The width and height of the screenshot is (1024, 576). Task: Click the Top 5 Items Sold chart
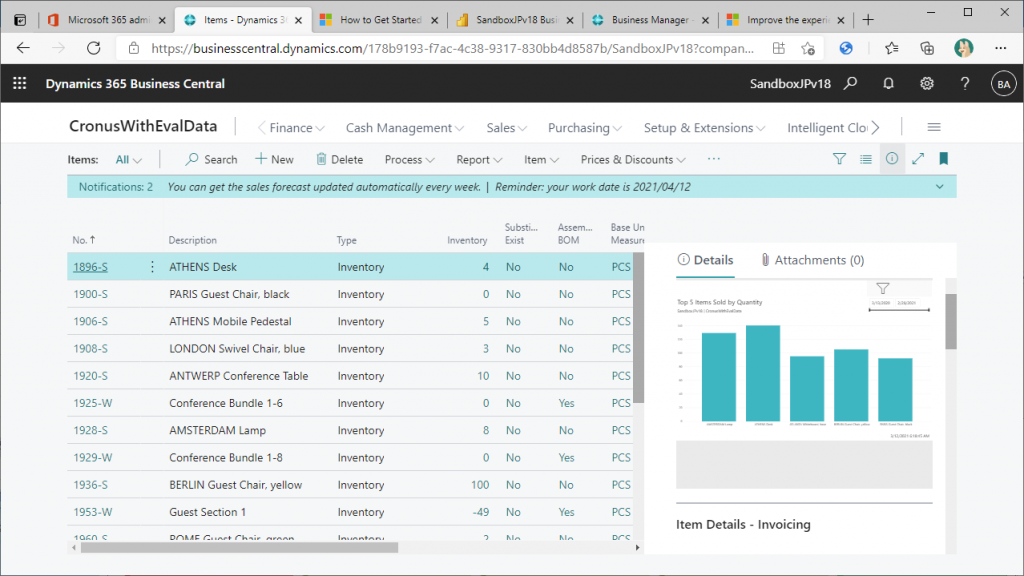(x=804, y=368)
